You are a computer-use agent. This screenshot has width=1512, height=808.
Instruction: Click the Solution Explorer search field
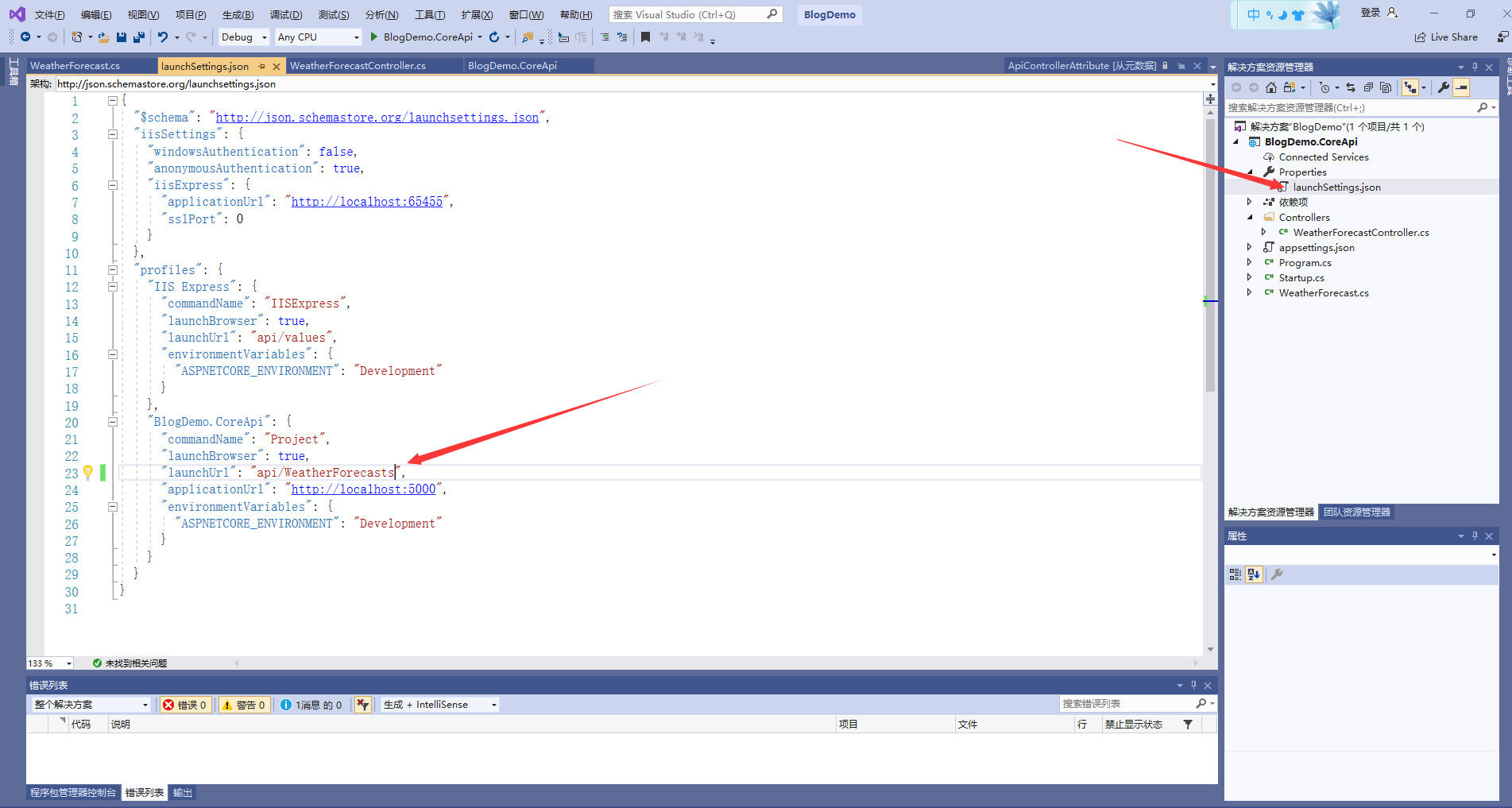[1359, 108]
